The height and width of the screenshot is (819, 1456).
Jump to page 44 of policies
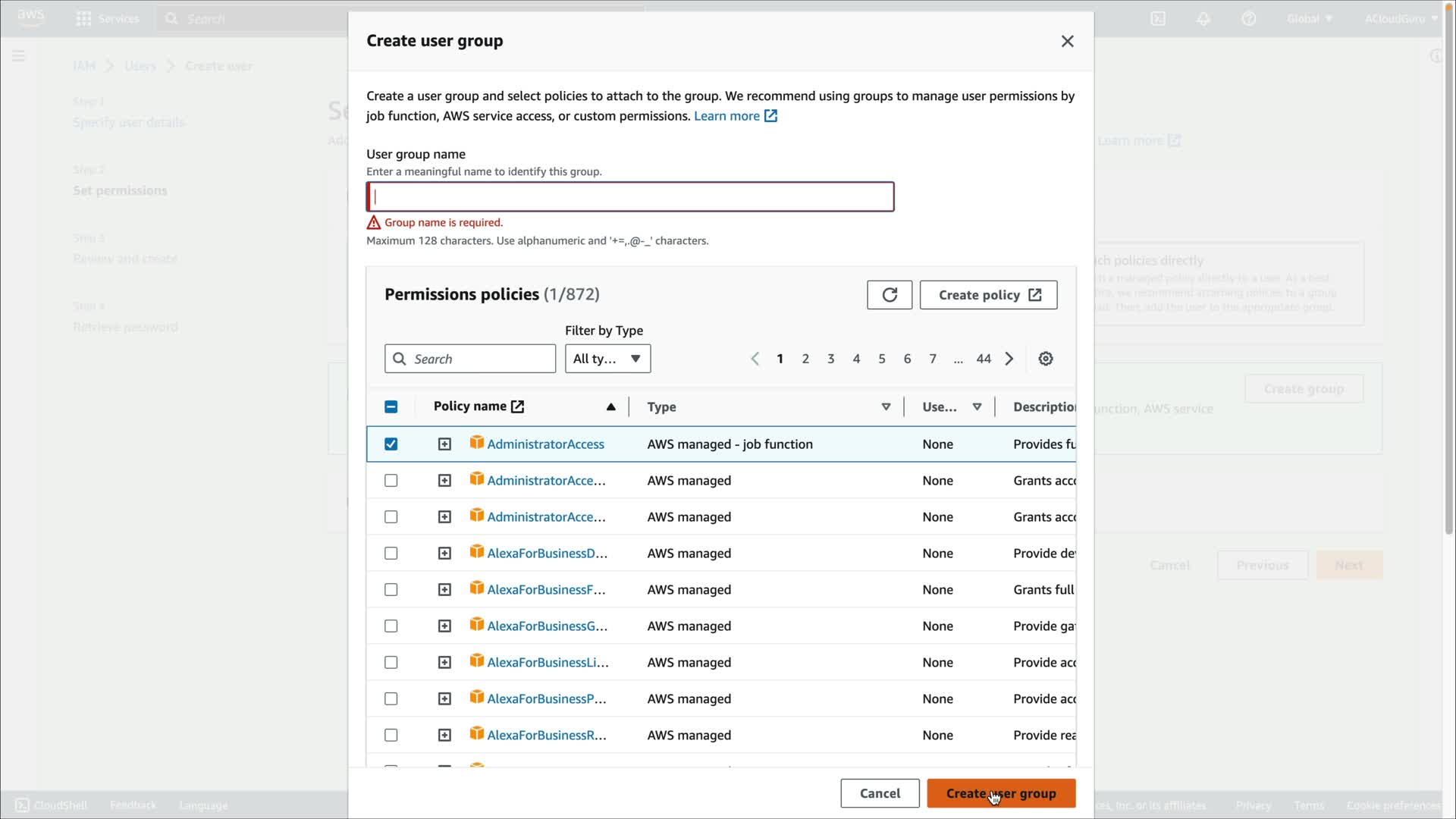[x=983, y=359]
